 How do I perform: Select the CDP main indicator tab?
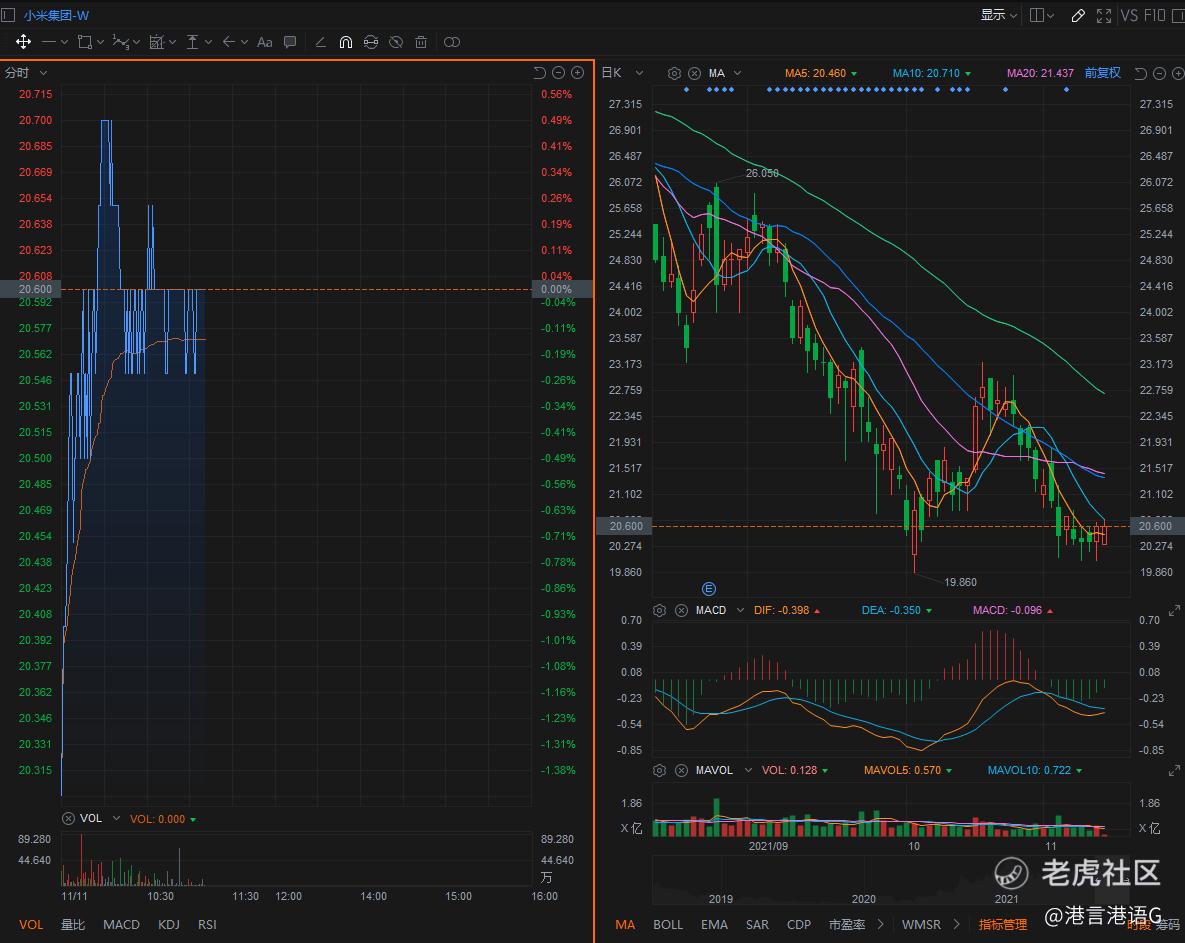point(799,925)
